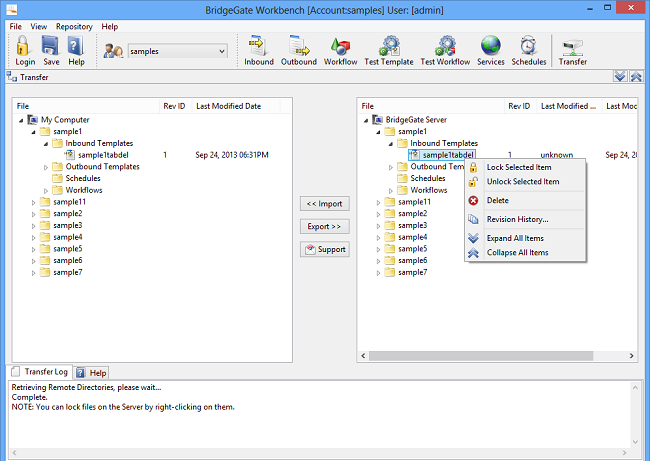Click the Revision History icon in context menu

pos(473,219)
